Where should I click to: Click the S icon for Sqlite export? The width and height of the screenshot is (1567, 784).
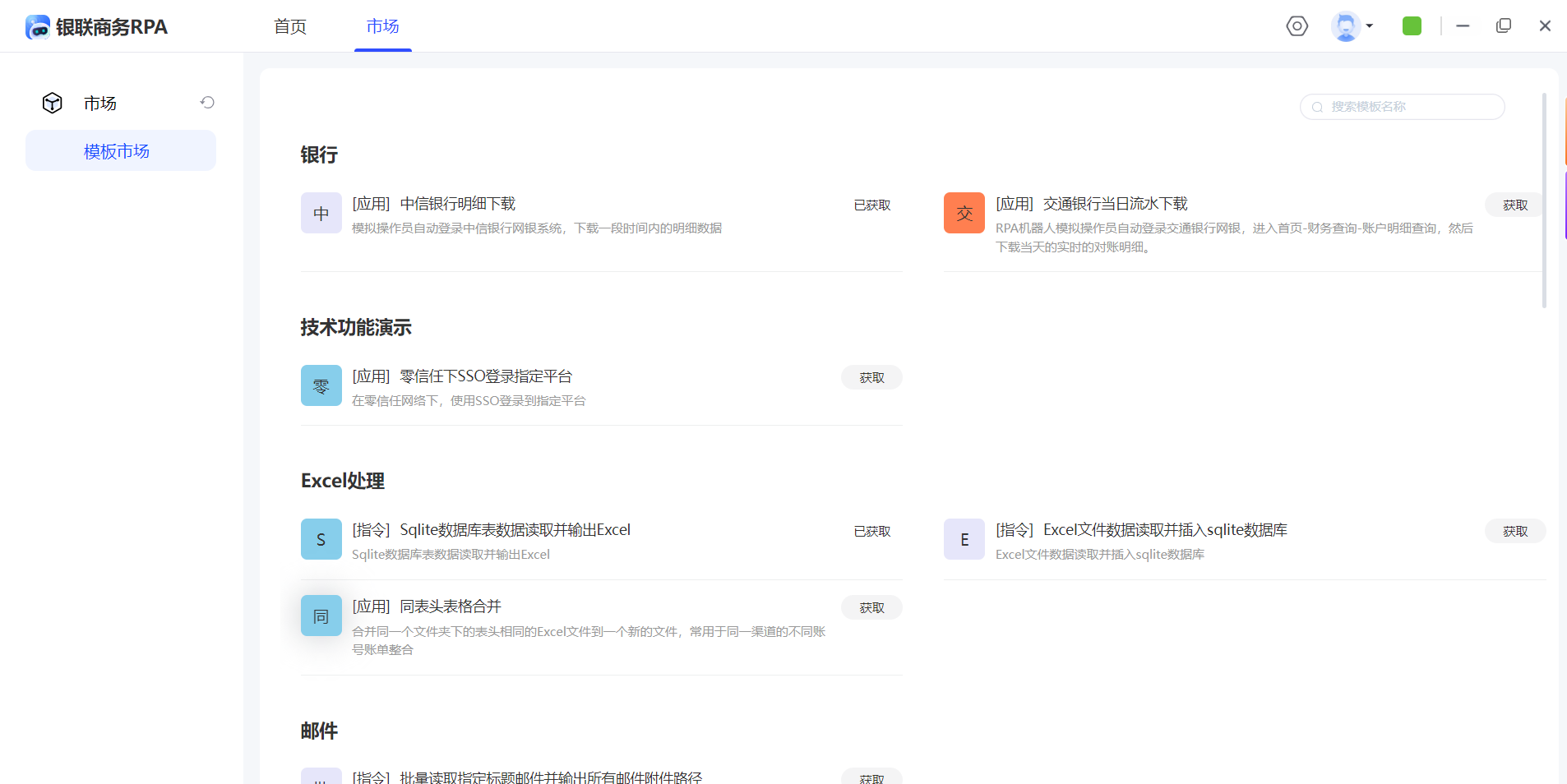321,539
